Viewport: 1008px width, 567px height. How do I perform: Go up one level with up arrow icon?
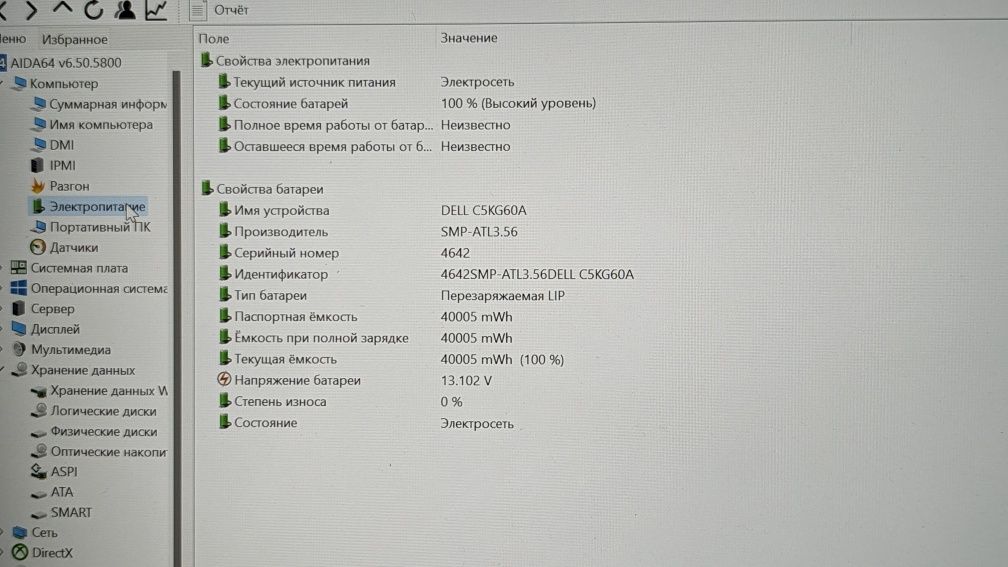click(x=62, y=8)
